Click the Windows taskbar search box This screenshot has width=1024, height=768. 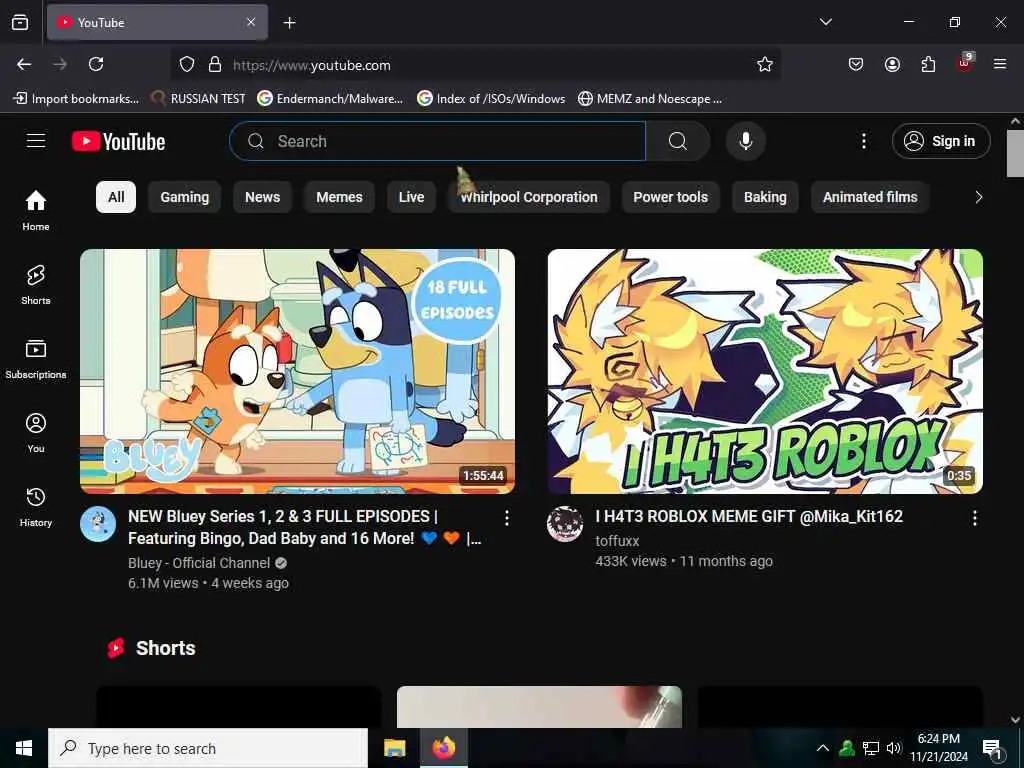coord(208,748)
